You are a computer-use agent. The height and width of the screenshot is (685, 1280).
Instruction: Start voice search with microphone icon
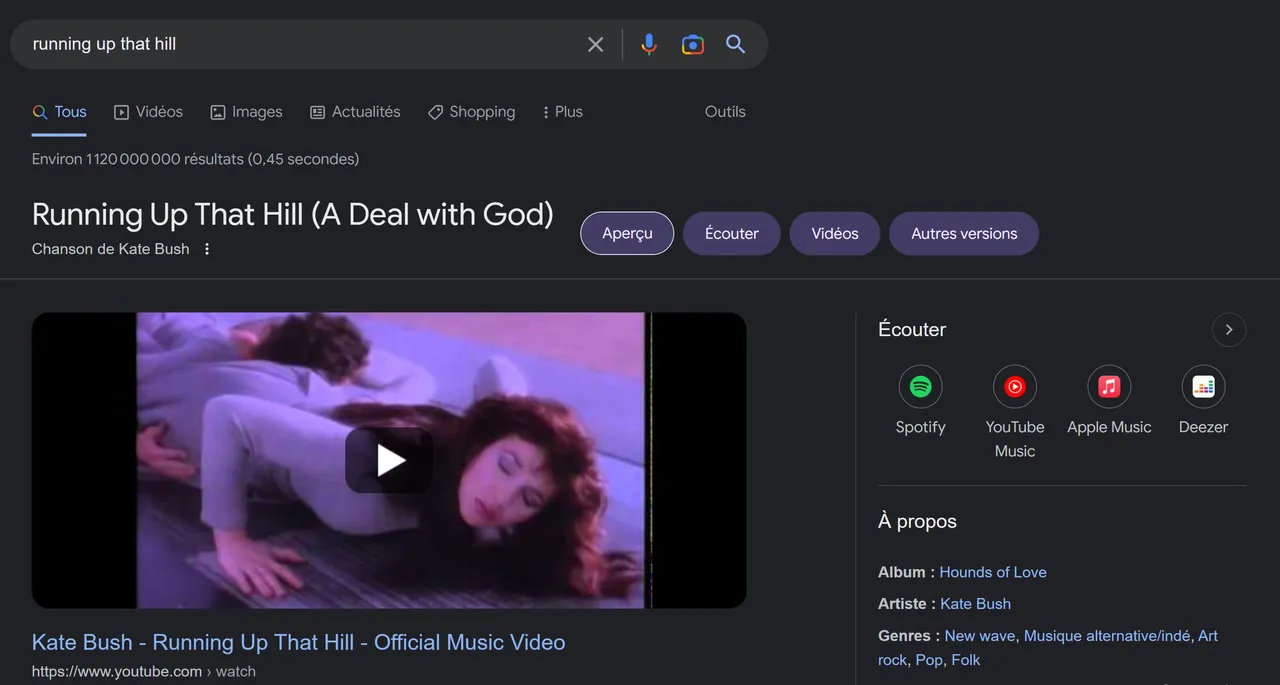[x=649, y=44]
